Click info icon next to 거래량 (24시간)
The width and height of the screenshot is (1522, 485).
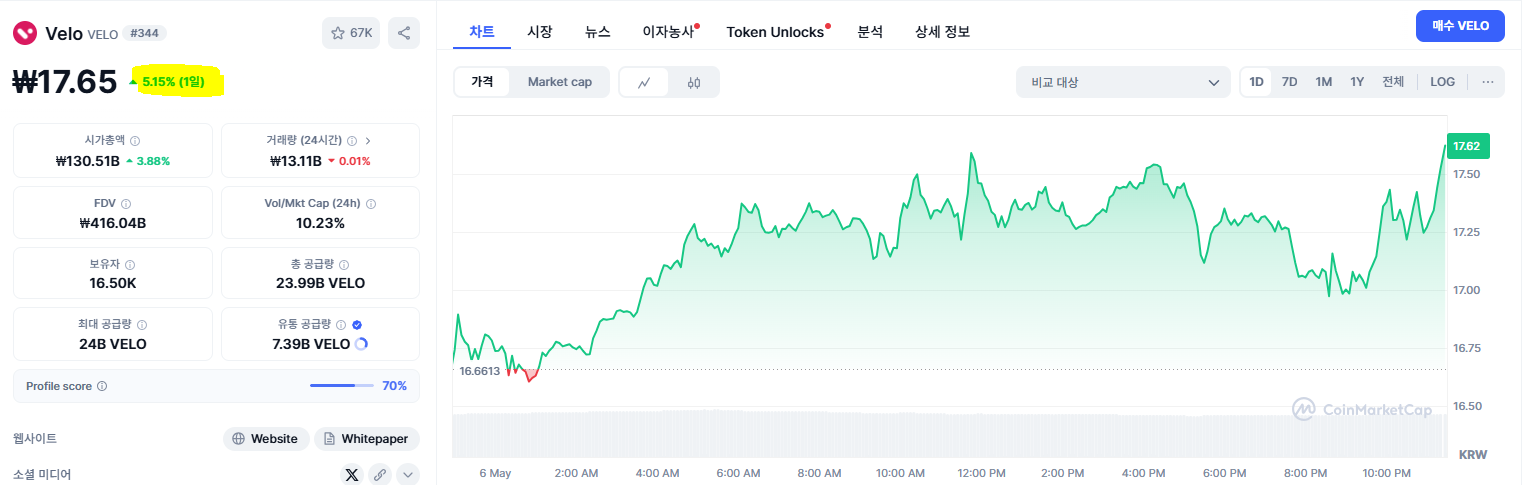[352, 141]
